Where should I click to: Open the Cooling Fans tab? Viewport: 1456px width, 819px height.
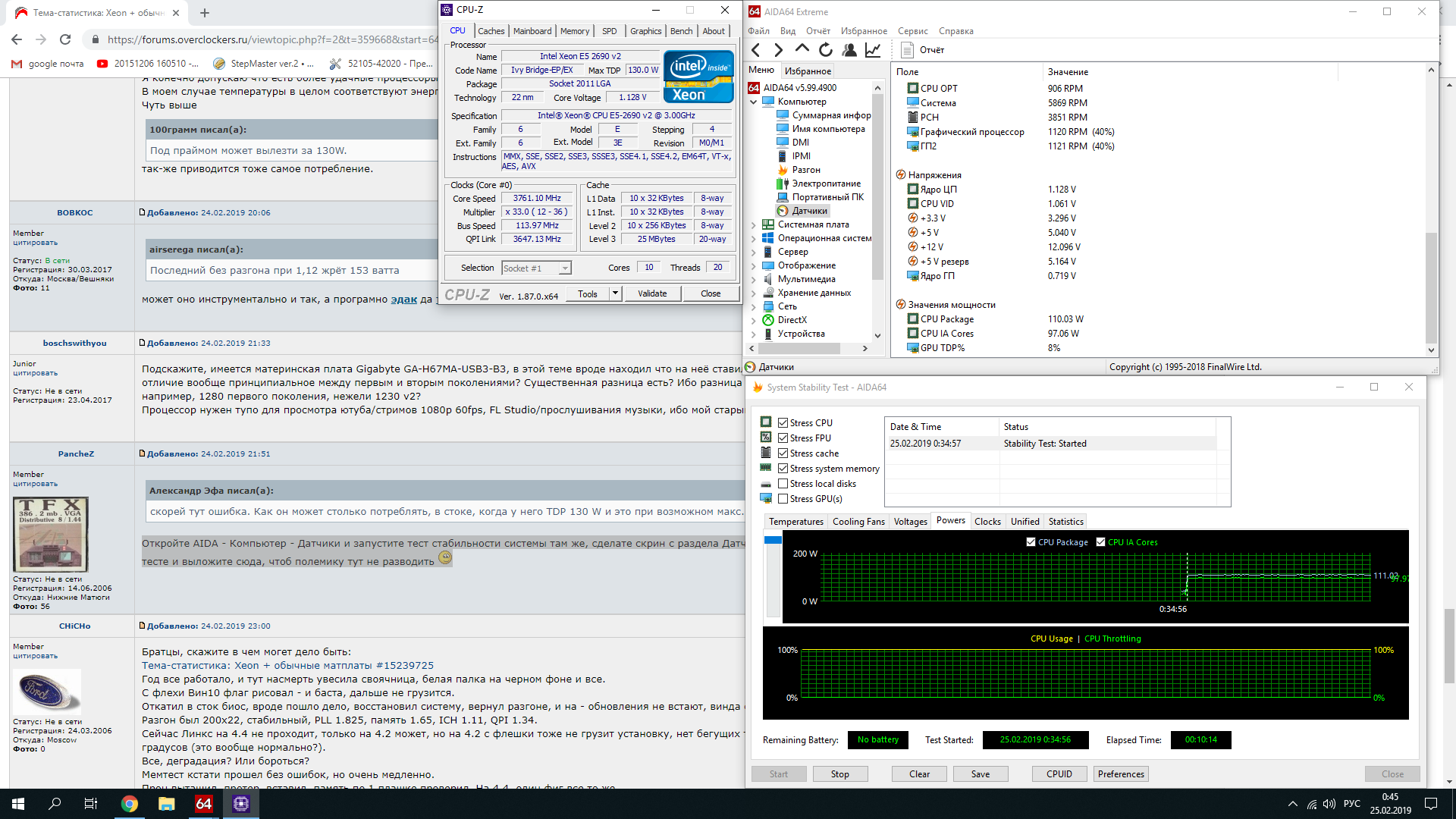point(858,522)
